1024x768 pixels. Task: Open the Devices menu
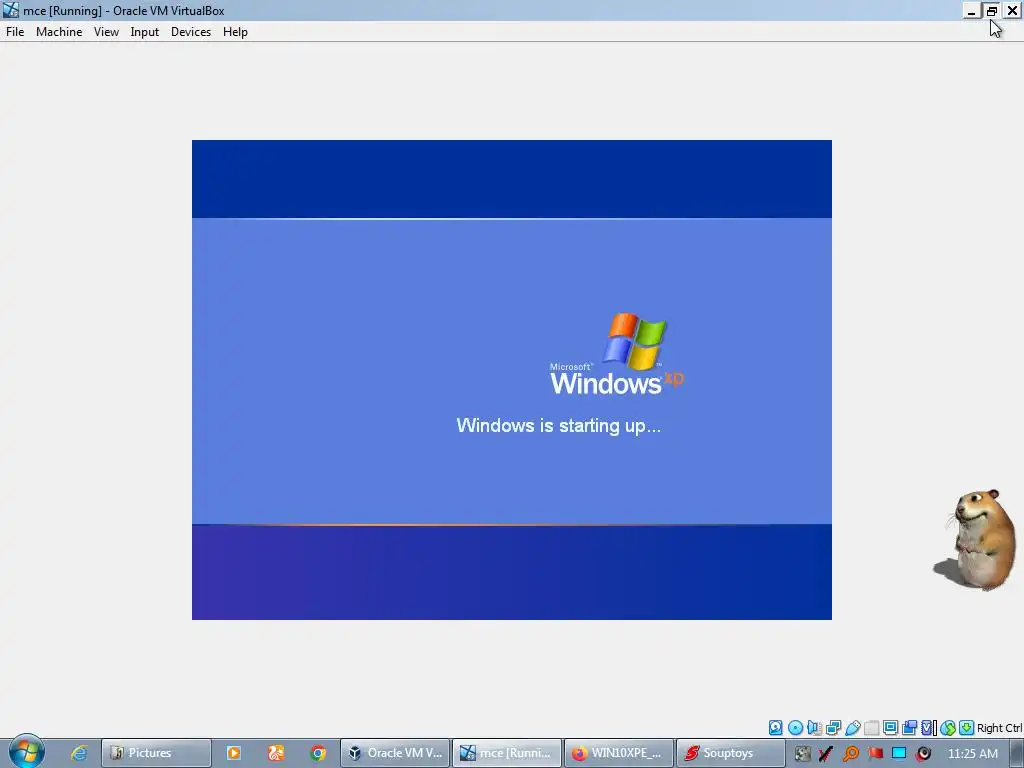point(191,32)
